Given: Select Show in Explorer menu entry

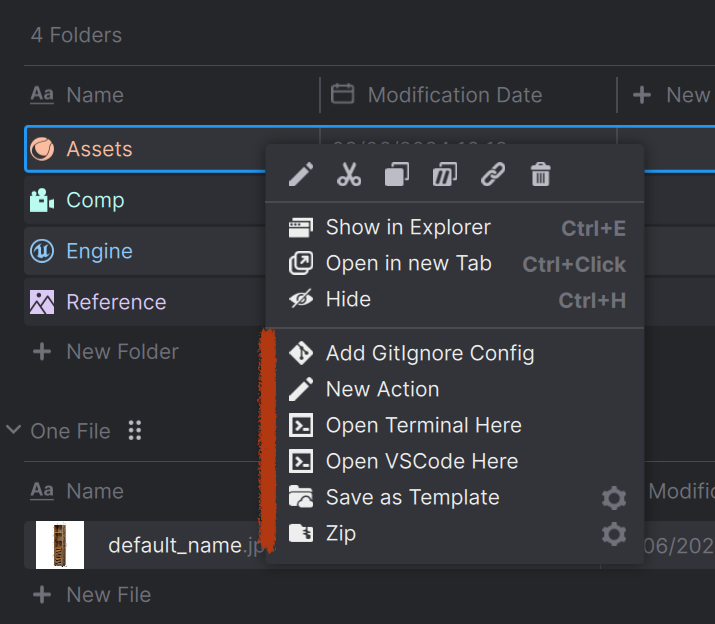Looking at the screenshot, I should 408,228.
